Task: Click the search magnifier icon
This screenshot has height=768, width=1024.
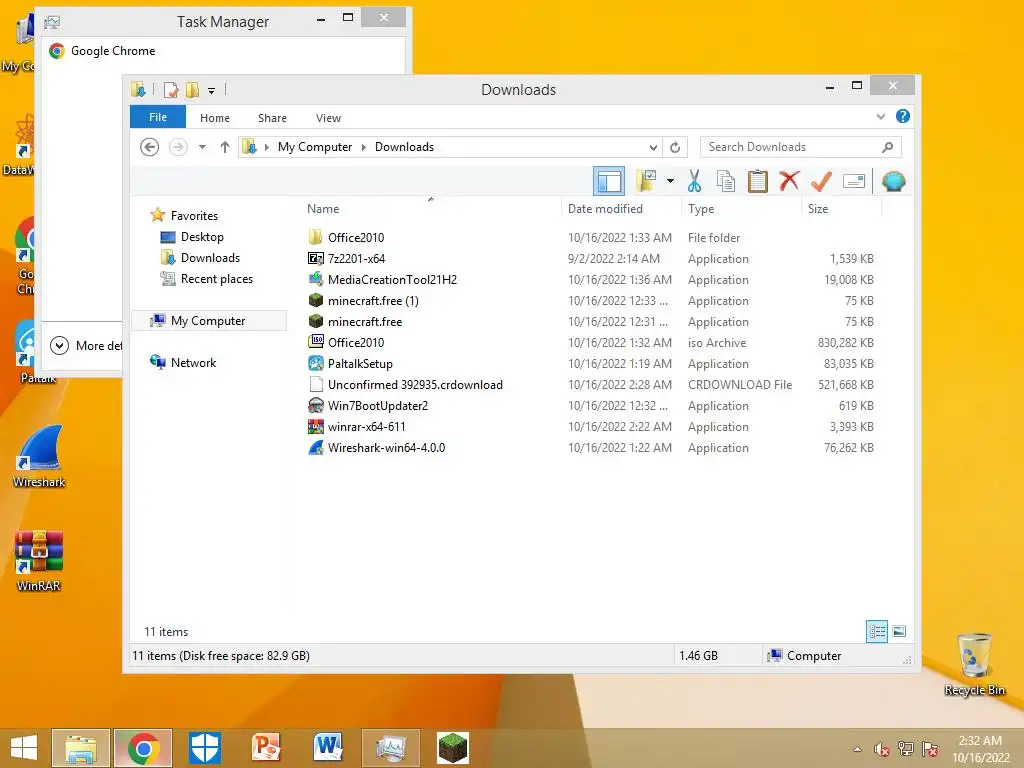Action: (887, 147)
